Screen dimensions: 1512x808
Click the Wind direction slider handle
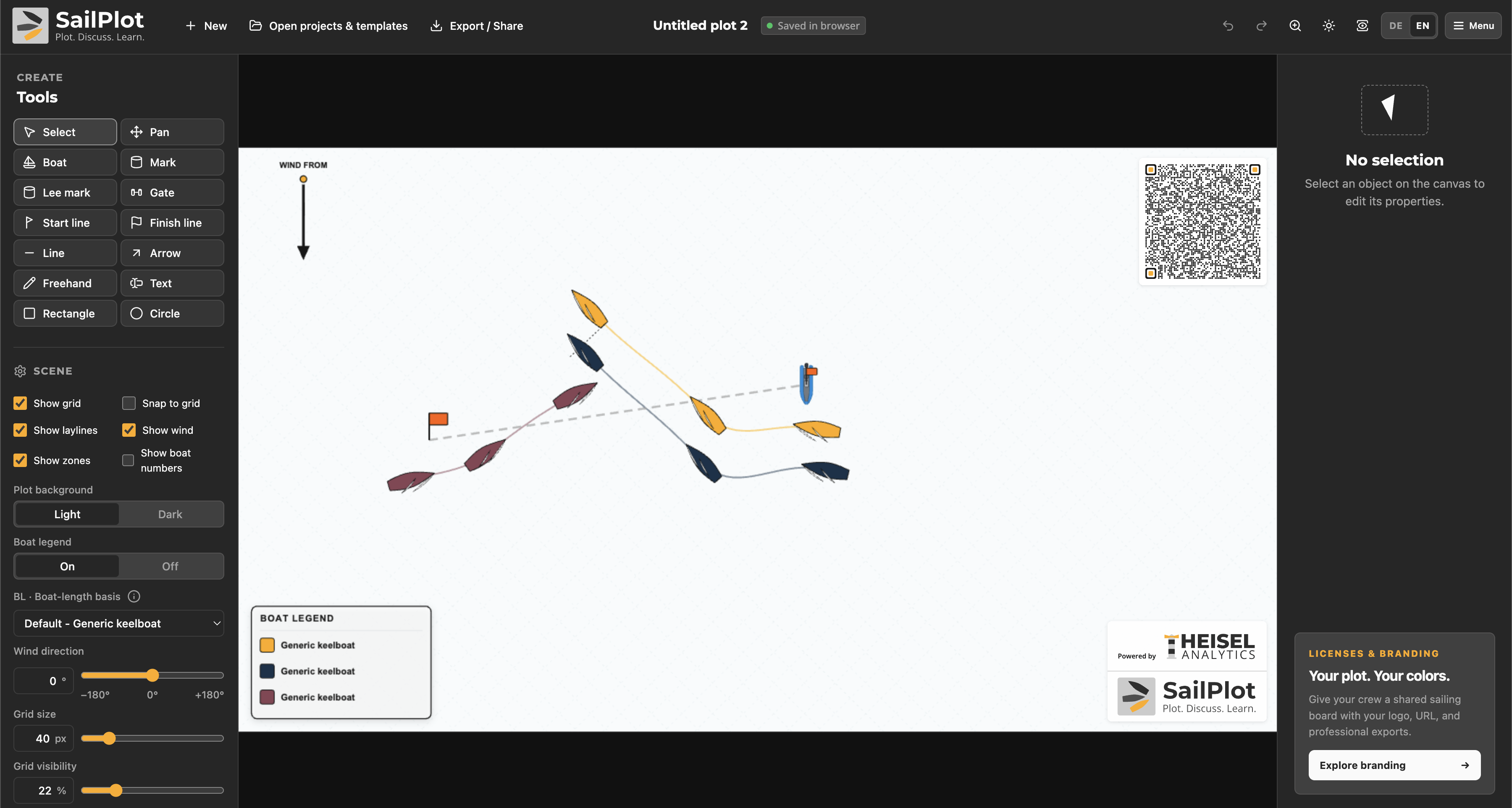[x=152, y=675]
